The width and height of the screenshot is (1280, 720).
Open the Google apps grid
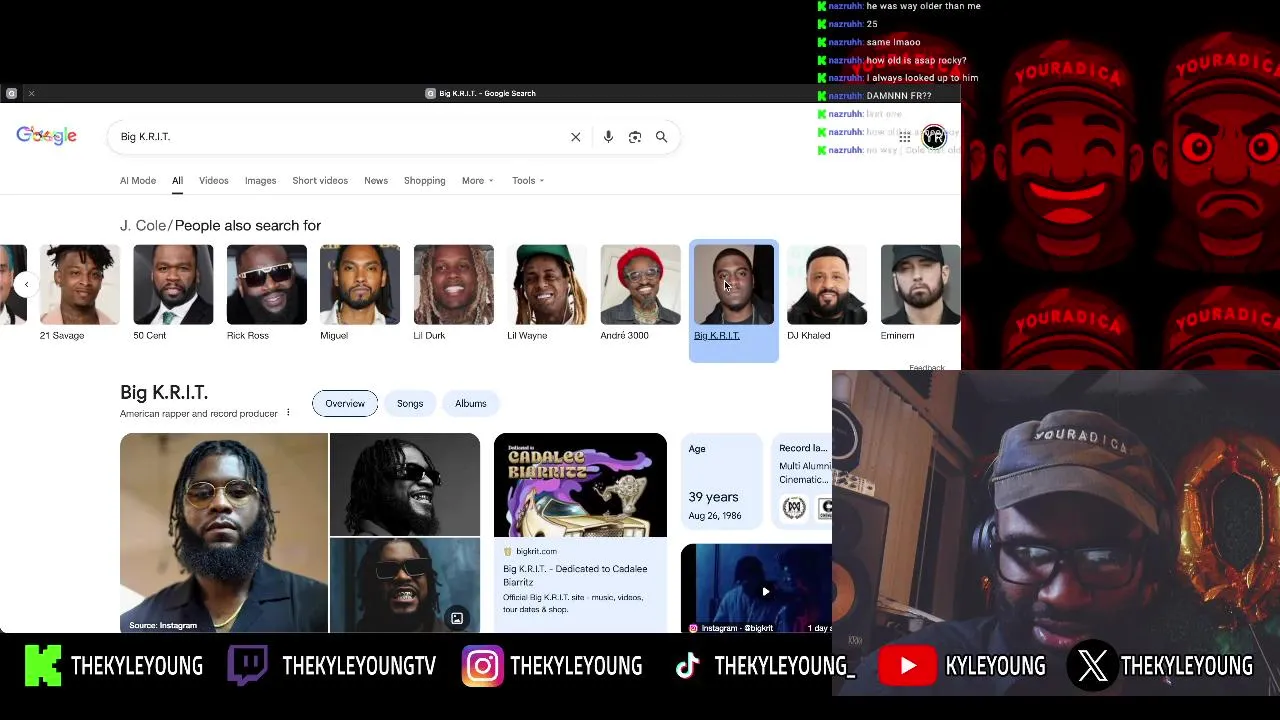[x=904, y=137]
